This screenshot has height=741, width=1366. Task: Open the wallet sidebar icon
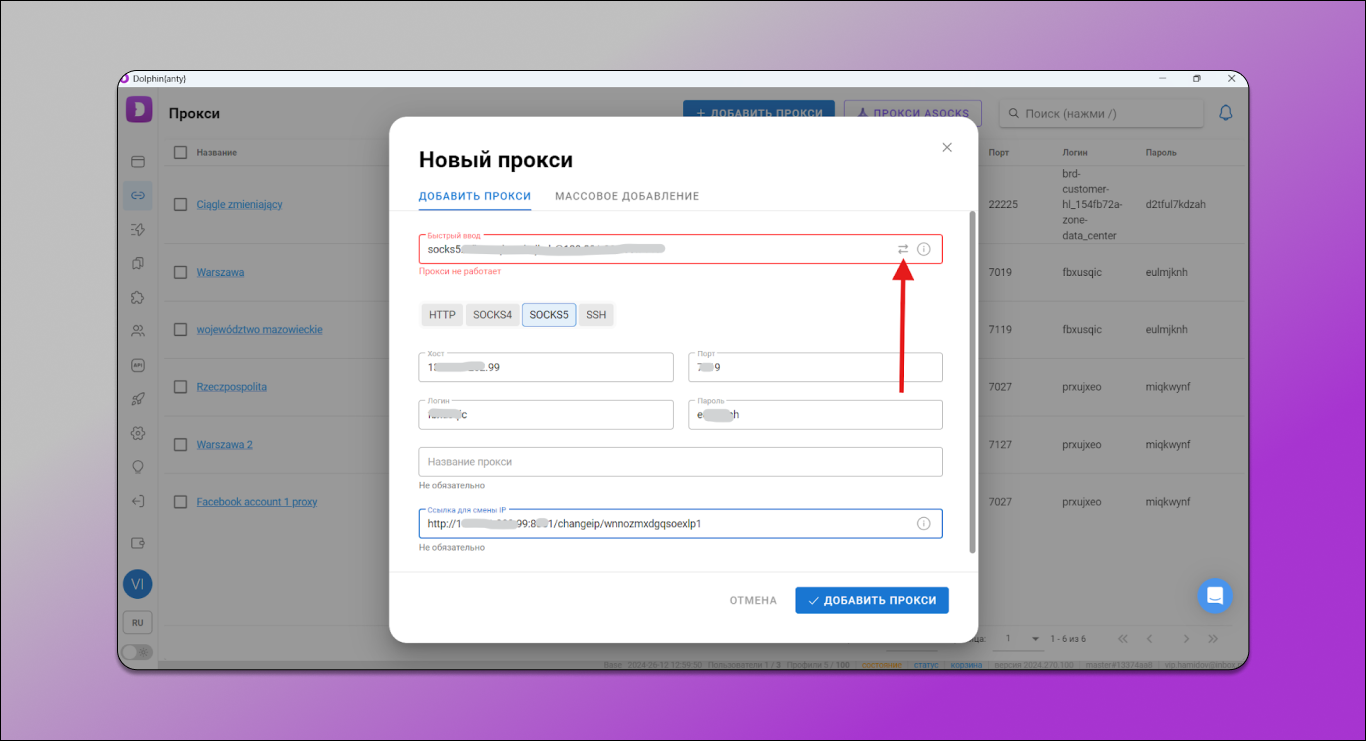click(138, 543)
